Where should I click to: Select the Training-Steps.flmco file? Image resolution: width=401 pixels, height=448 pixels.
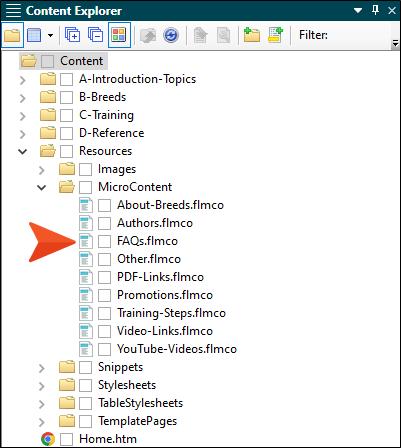point(171,313)
